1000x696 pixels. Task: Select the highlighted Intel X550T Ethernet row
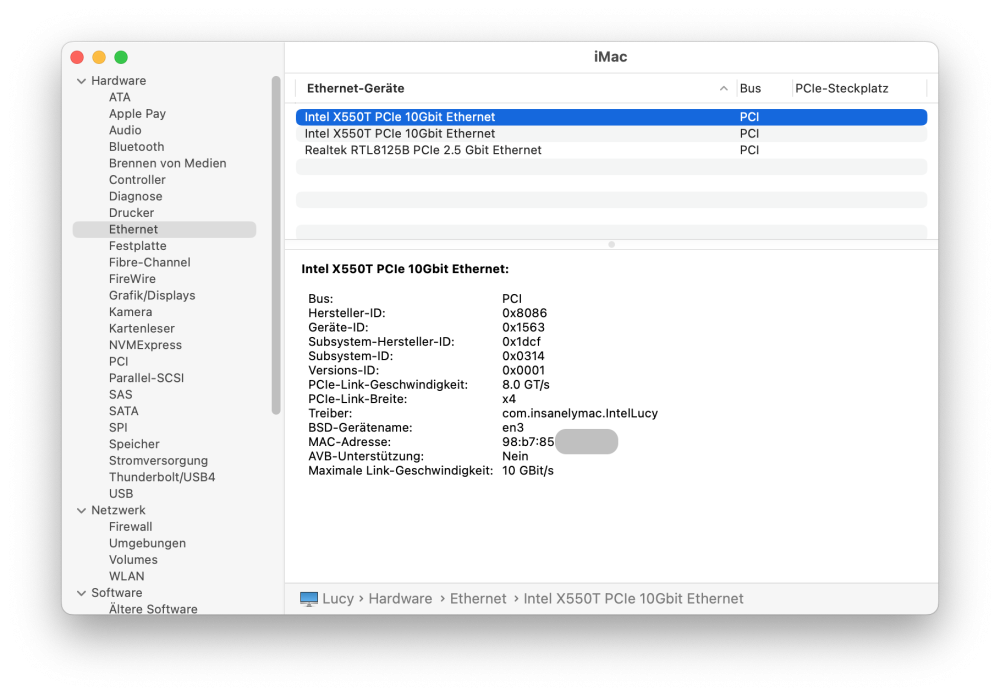tap(611, 117)
